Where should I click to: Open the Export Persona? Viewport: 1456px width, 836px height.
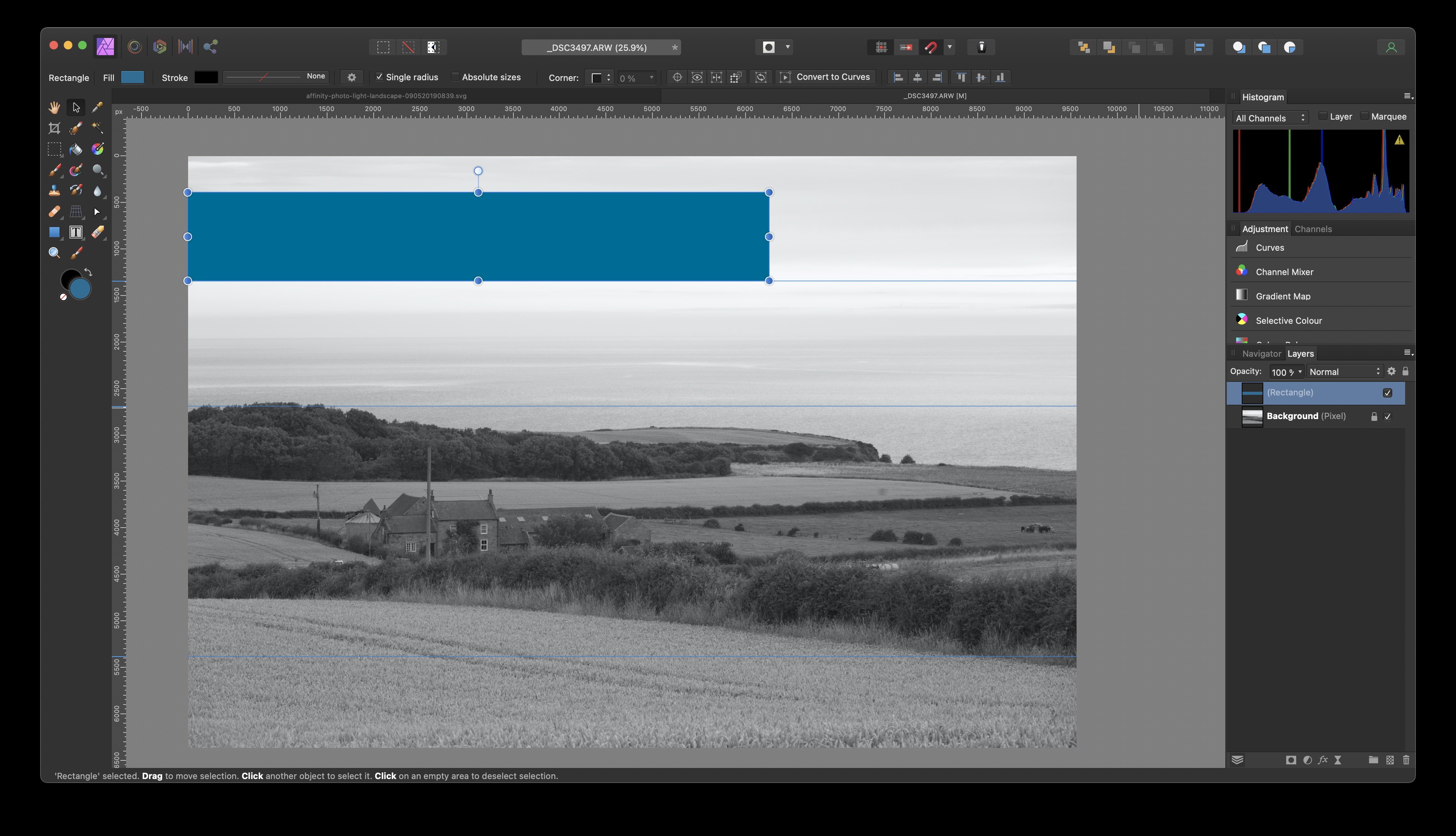(210, 47)
